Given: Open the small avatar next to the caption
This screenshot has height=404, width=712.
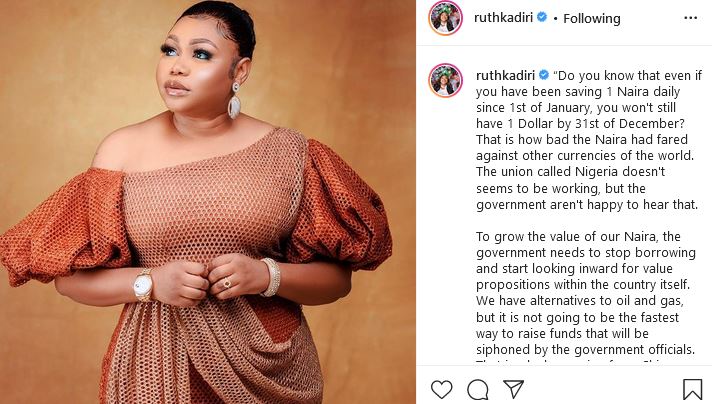Looking at the screenshot, I should 445,80.
